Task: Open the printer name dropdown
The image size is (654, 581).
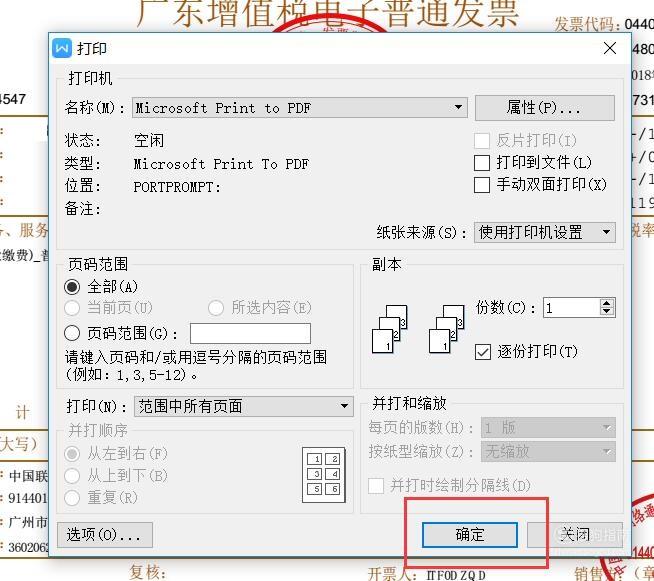Action: tap(299, 108)
